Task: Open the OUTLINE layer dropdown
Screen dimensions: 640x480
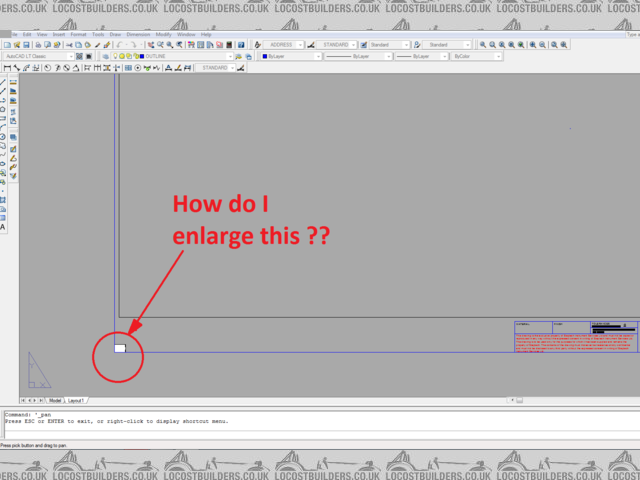Action: tap(185, 57)
